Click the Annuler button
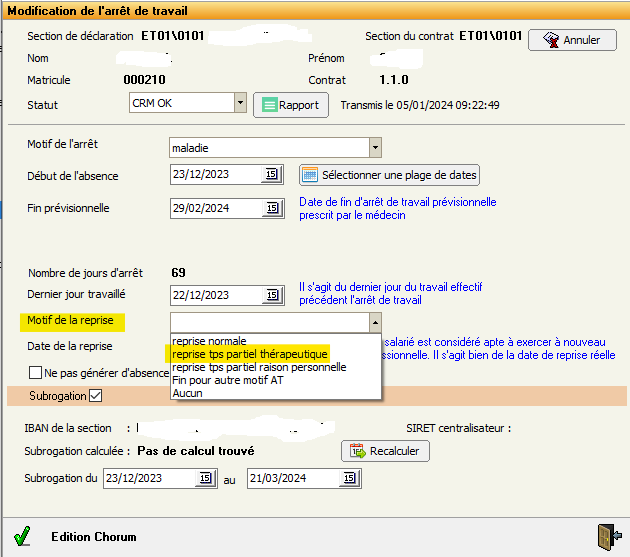This screenshot has width=630, height=557. (572, 41)
